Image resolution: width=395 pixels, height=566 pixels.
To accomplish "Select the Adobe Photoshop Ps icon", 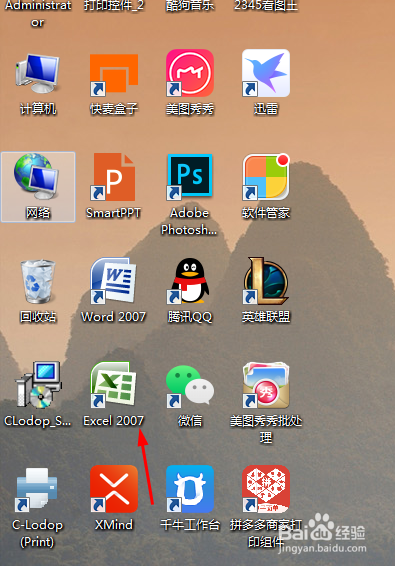I will pos(190,177).
